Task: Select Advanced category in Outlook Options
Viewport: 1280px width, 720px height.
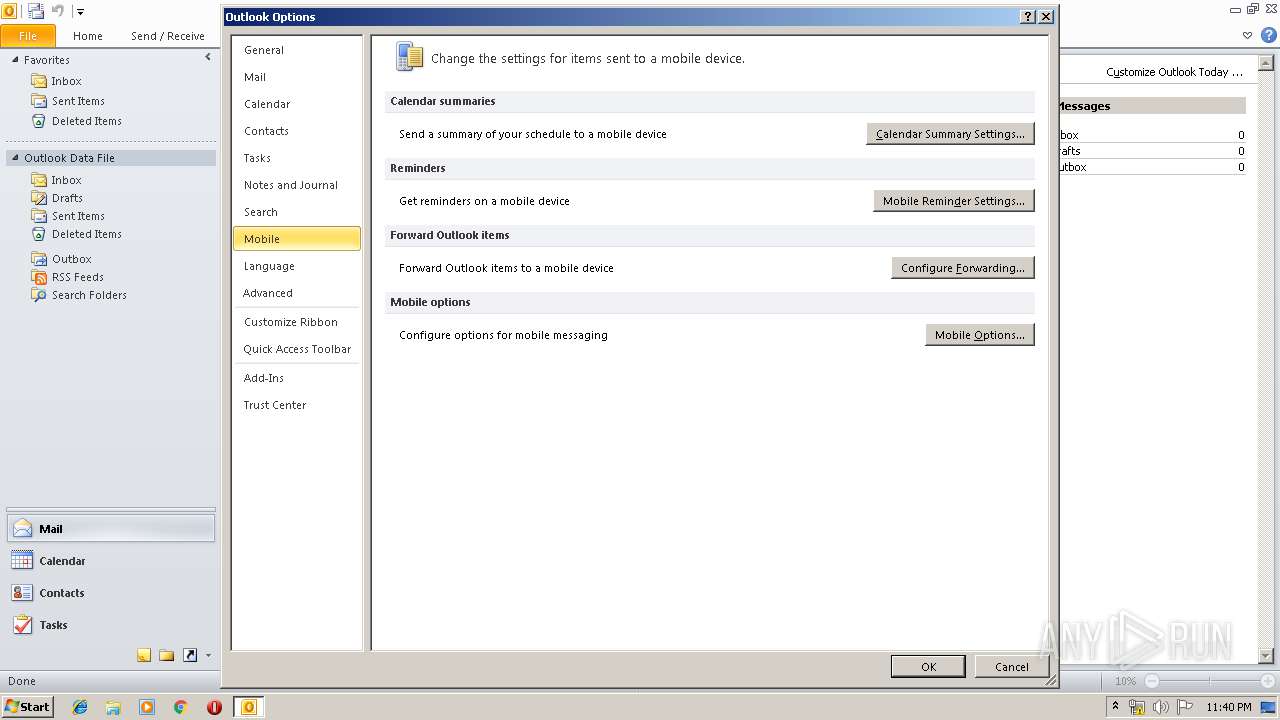Action: tap(296, 293)
